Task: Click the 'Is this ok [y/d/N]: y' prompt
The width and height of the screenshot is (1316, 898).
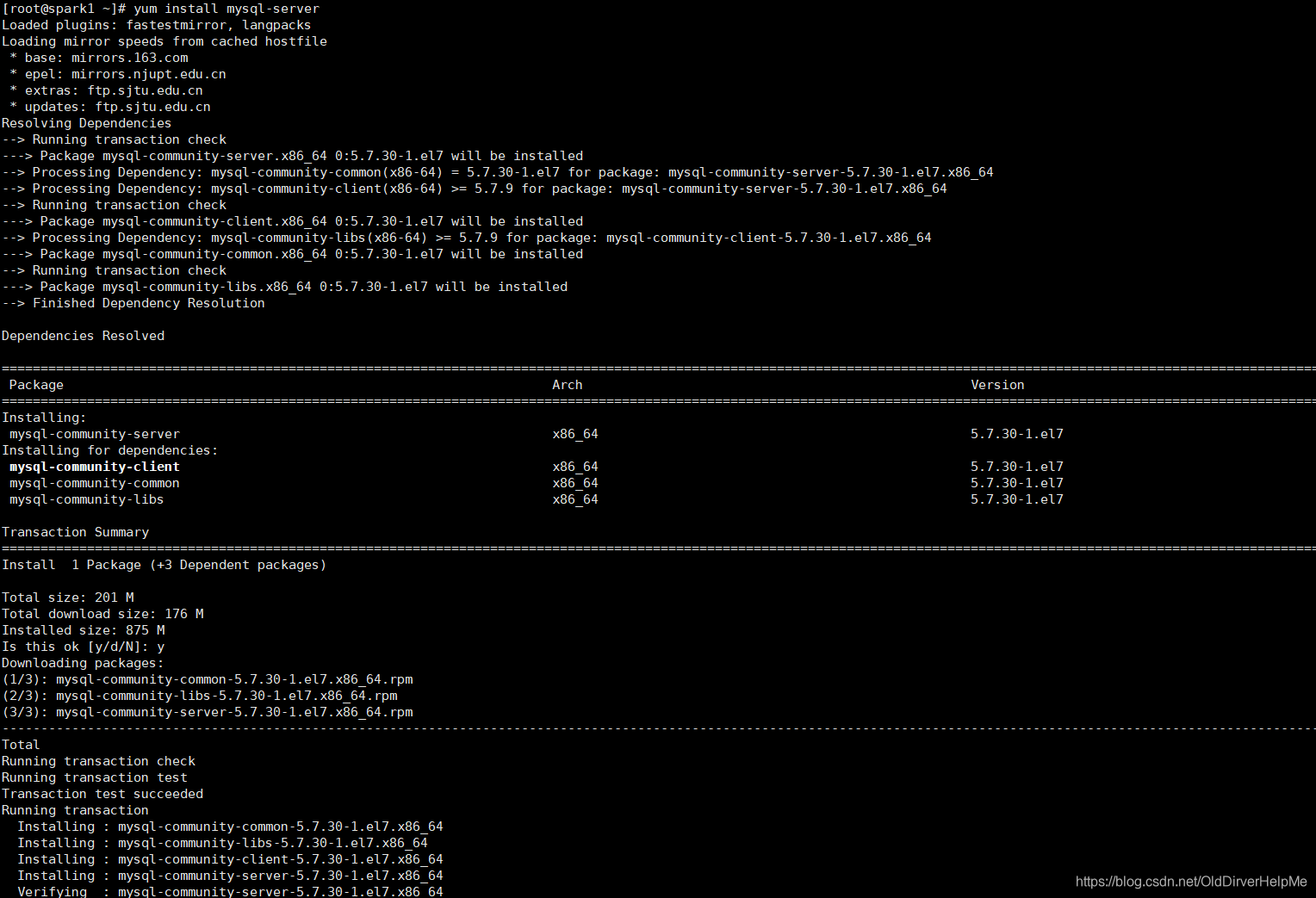Action: click(84, 647)
